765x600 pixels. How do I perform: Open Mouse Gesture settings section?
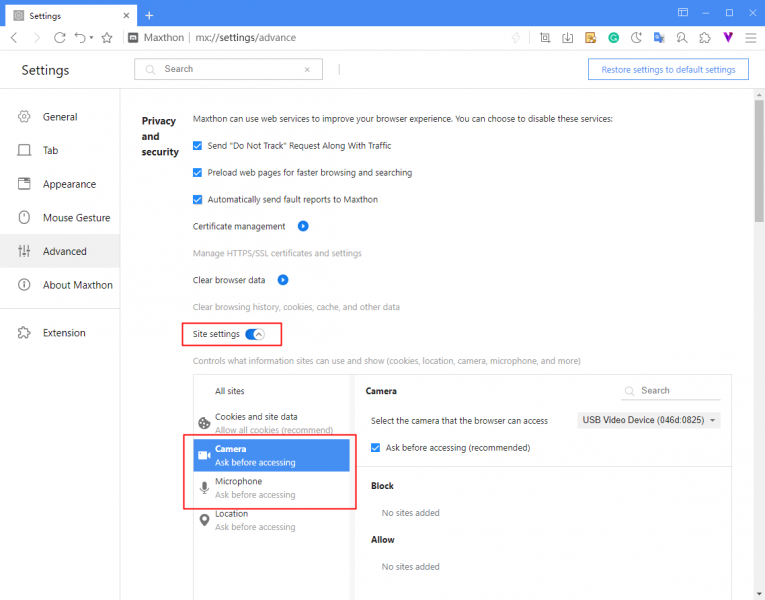(x=60, y=218)
